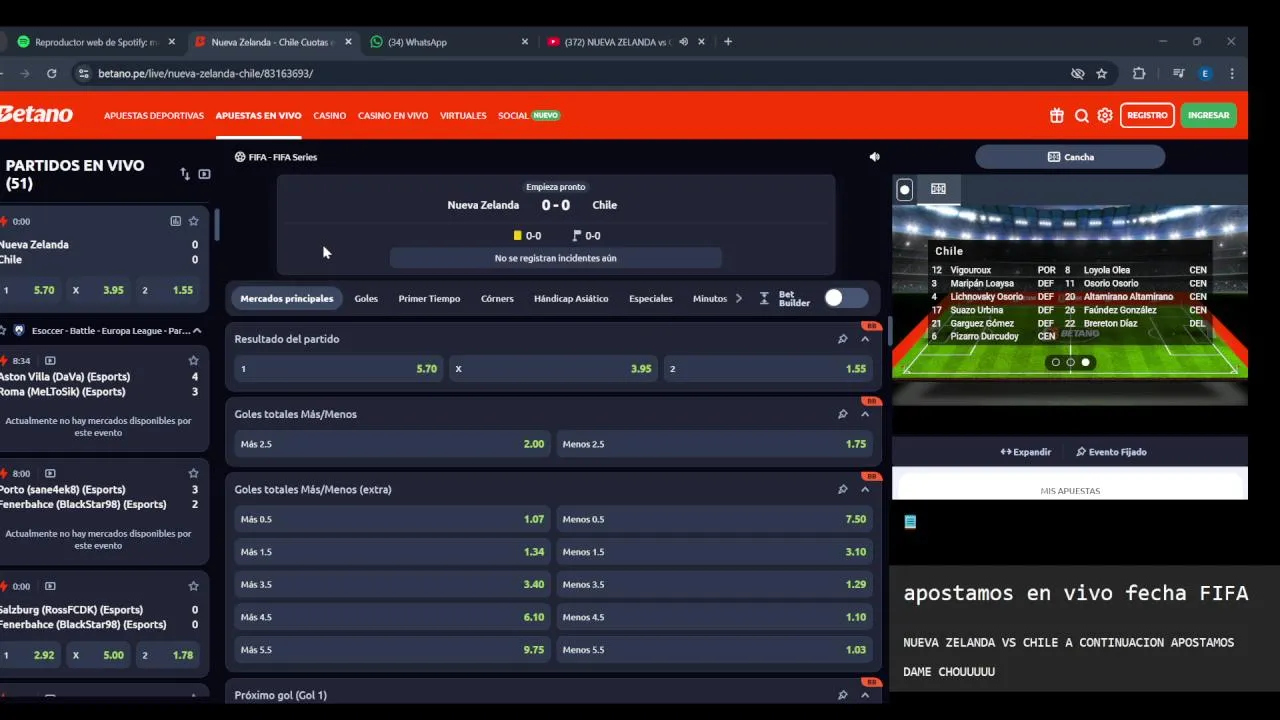Click the Bet Builder icon
The image size is (1280, 720).
[764, 298]
